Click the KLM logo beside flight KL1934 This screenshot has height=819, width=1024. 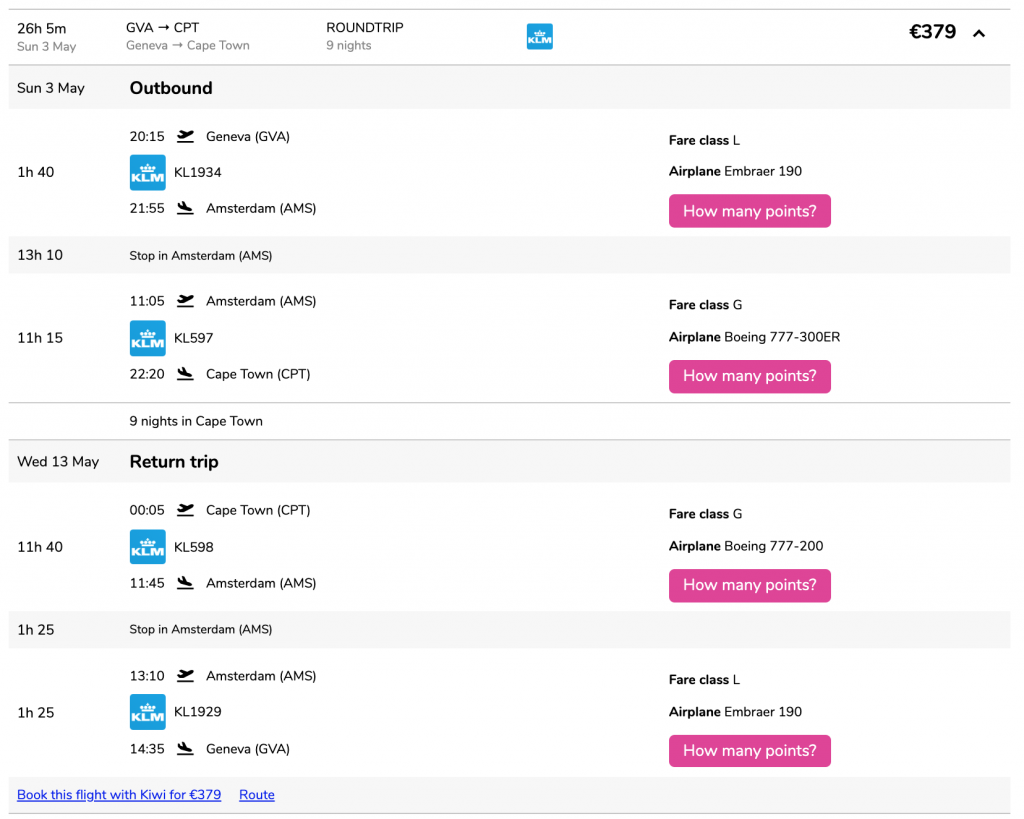pos(148,172)
